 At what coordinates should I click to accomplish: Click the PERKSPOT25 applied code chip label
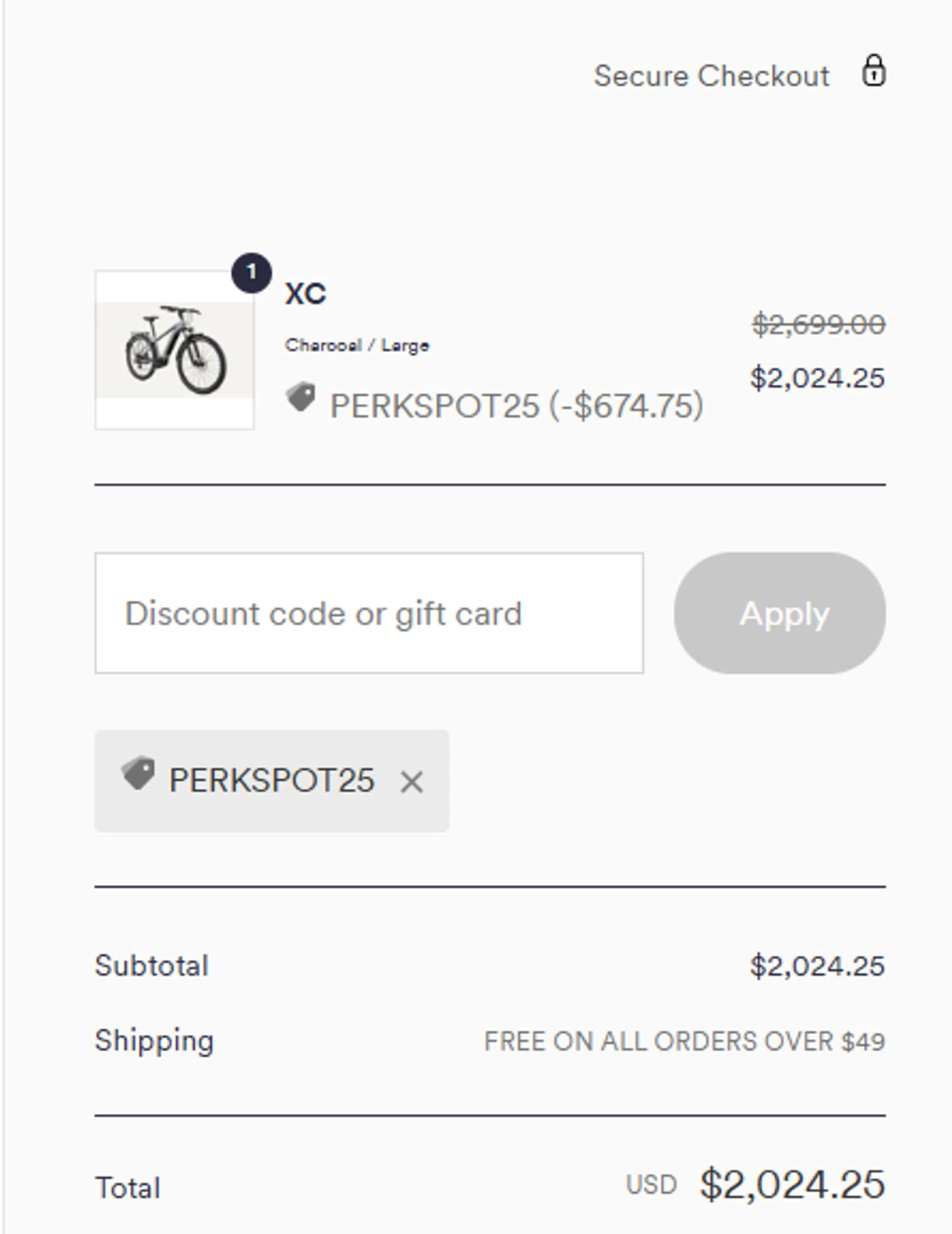pos(272,781)
